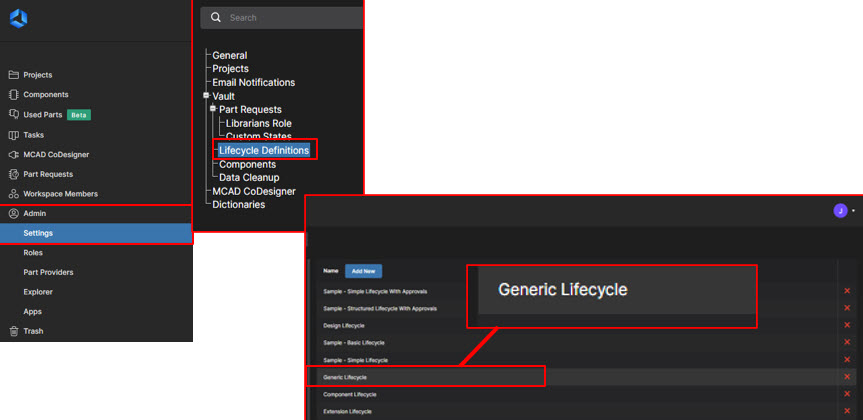This screenshot has height=420, width=863.
Task: Open the user avatar dropdown menu
Action: (x=841, y=211)
